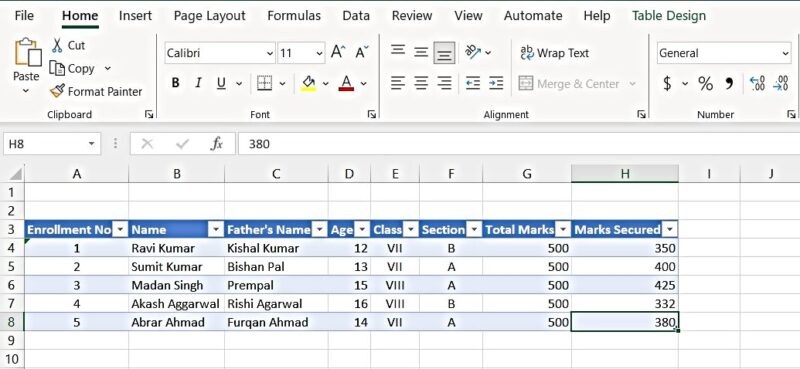The width and height of the screenshot is (800, 369).
Task: Align text to the left
Action: point(398,83)
